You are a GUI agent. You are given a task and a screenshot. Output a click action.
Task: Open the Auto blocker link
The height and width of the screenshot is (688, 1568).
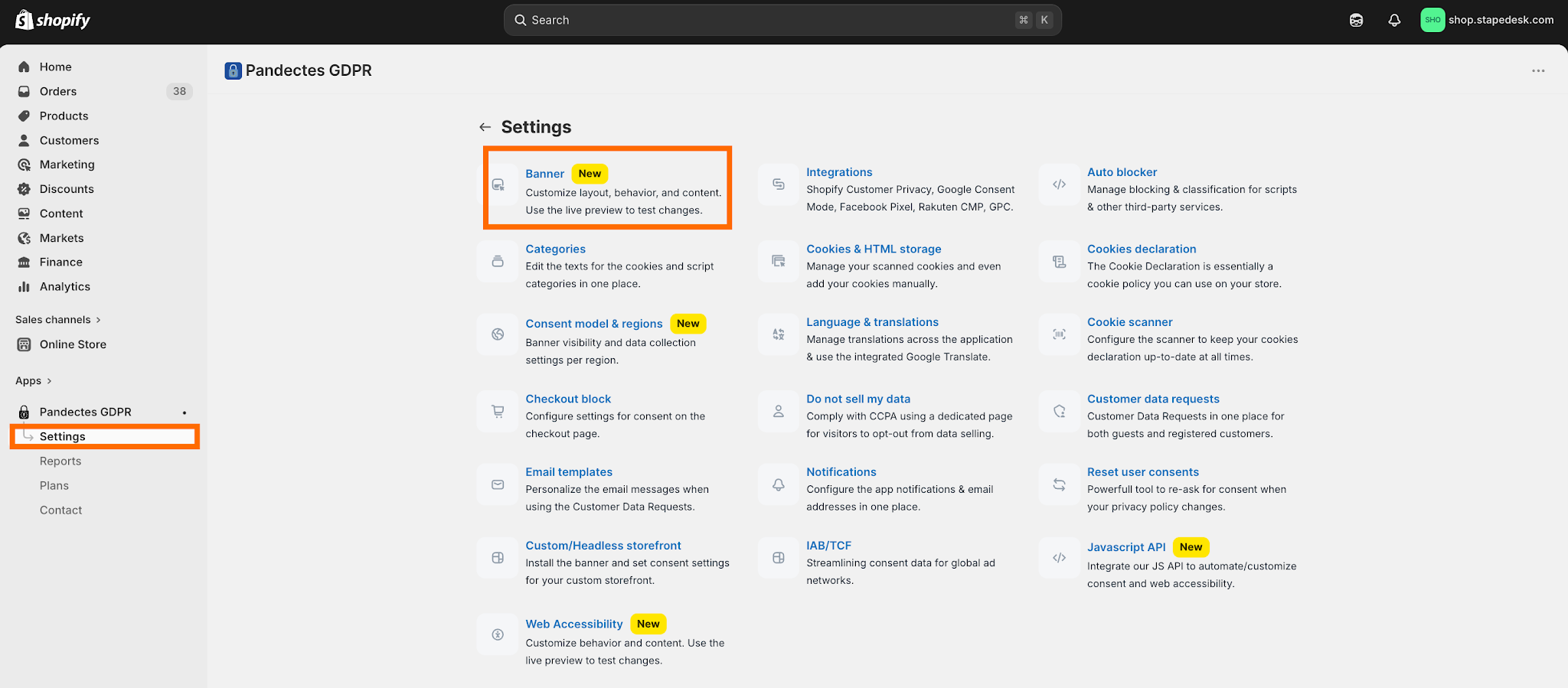(x=1122, y=172)
